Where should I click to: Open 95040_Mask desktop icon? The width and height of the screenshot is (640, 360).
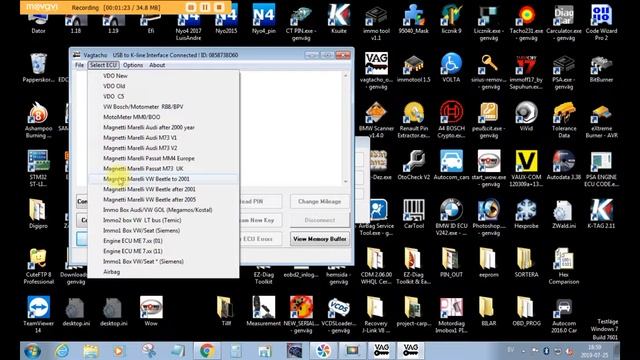tap(413, 20)
